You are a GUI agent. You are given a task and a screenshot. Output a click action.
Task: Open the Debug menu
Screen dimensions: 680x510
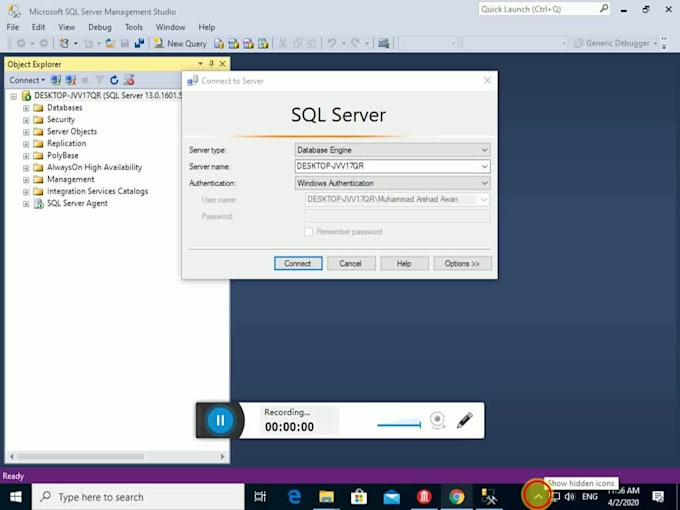coord(100,27)
